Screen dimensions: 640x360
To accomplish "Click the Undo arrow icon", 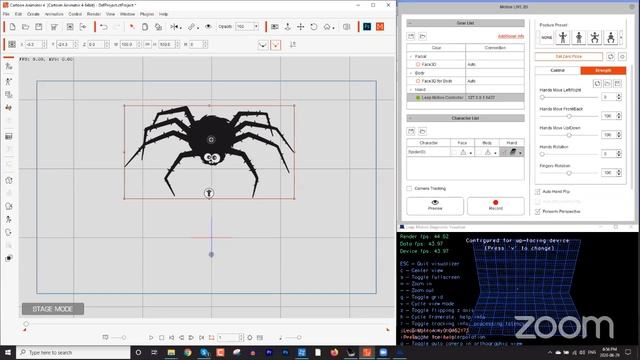I will click(x=104, y=27).
